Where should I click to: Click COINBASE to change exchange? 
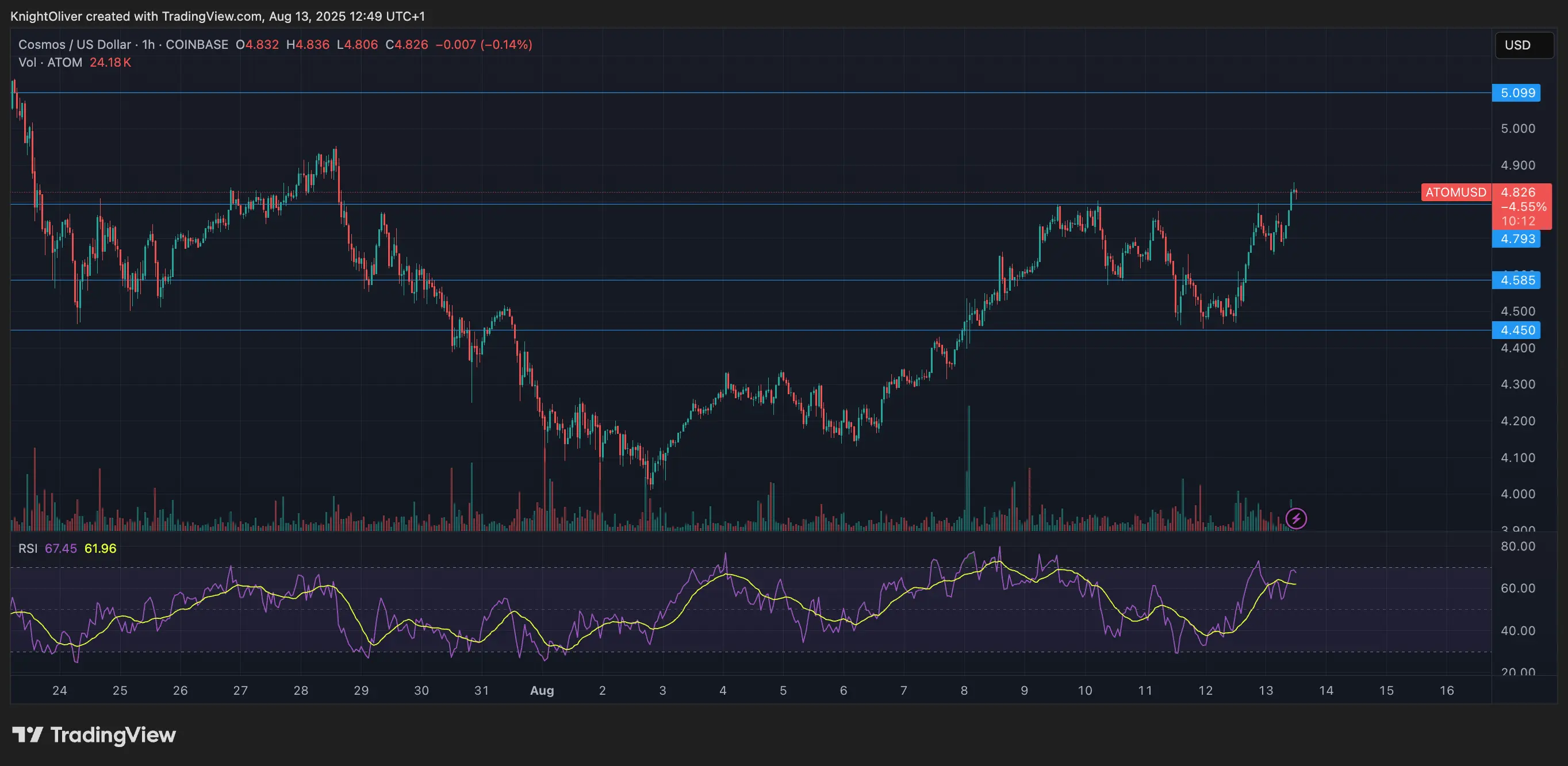click(197, 44)
